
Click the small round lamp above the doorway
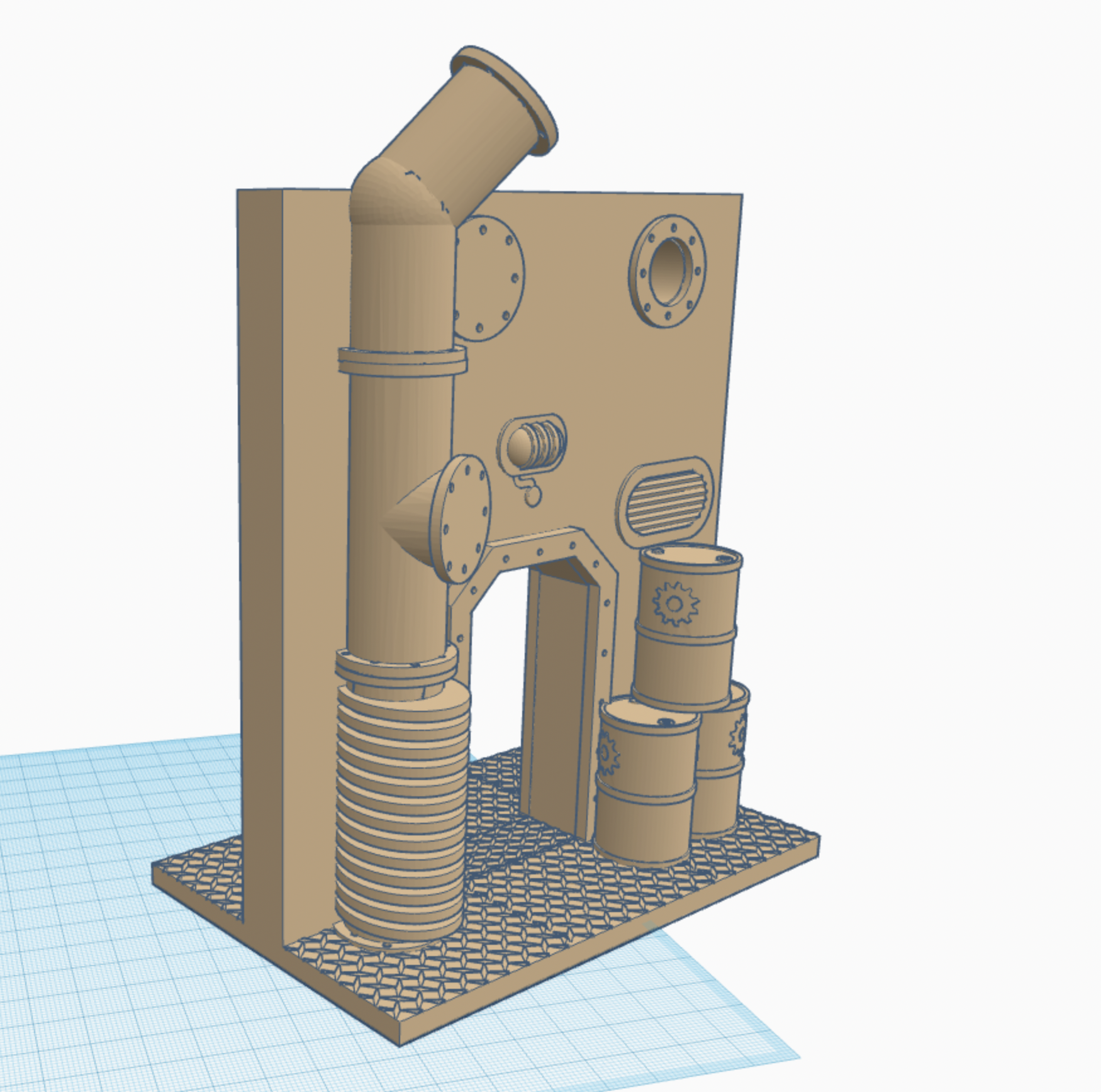[x=532, y=443]
